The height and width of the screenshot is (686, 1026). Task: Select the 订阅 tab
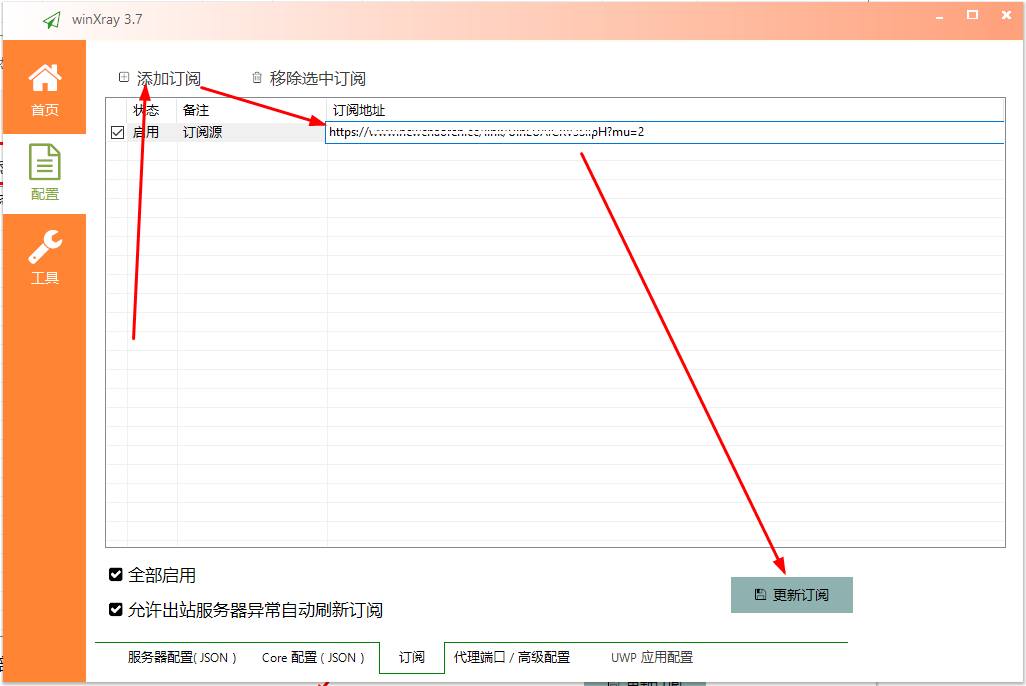coord(412,657)
